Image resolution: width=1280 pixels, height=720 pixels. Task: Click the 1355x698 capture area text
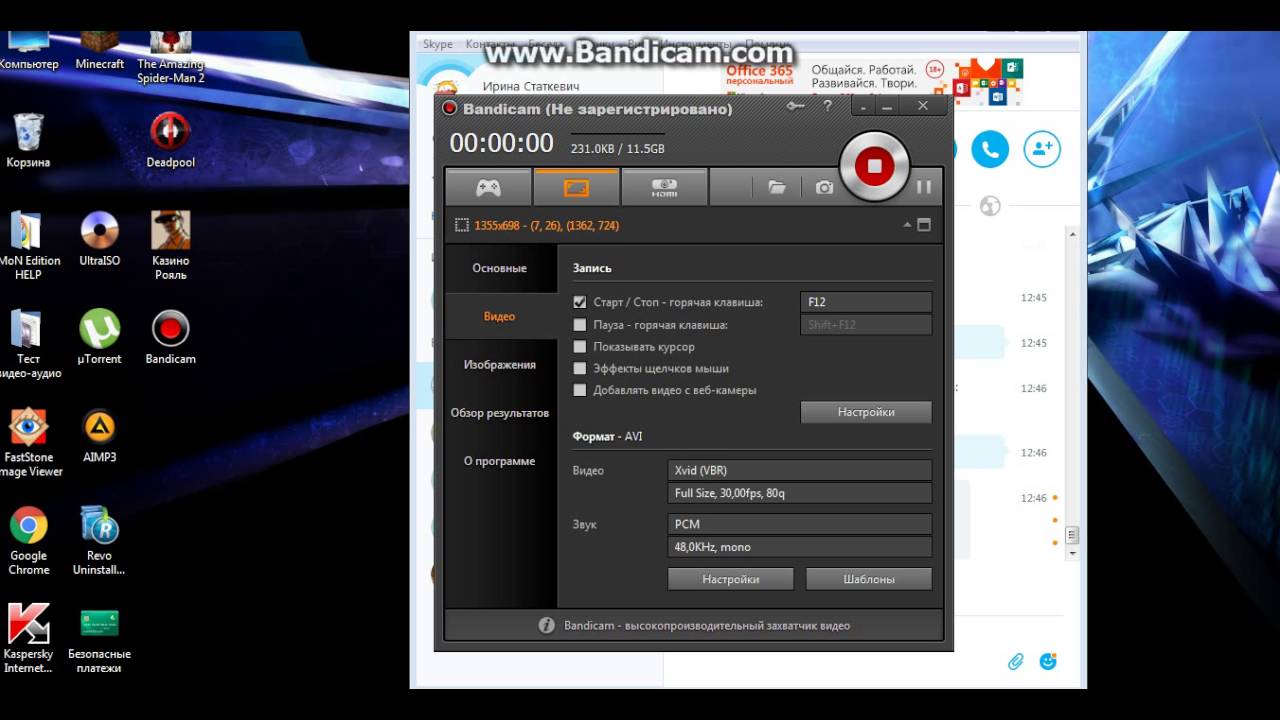click(546, 226)
